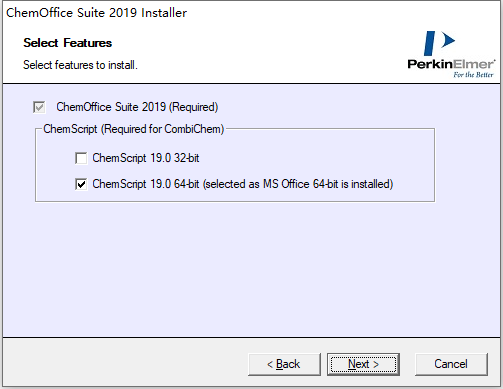Image resolution: width=503 pixels, height=389 pixels.
Task: Click the "Select features to install." subtitle
Action: (x=80, y=65)
